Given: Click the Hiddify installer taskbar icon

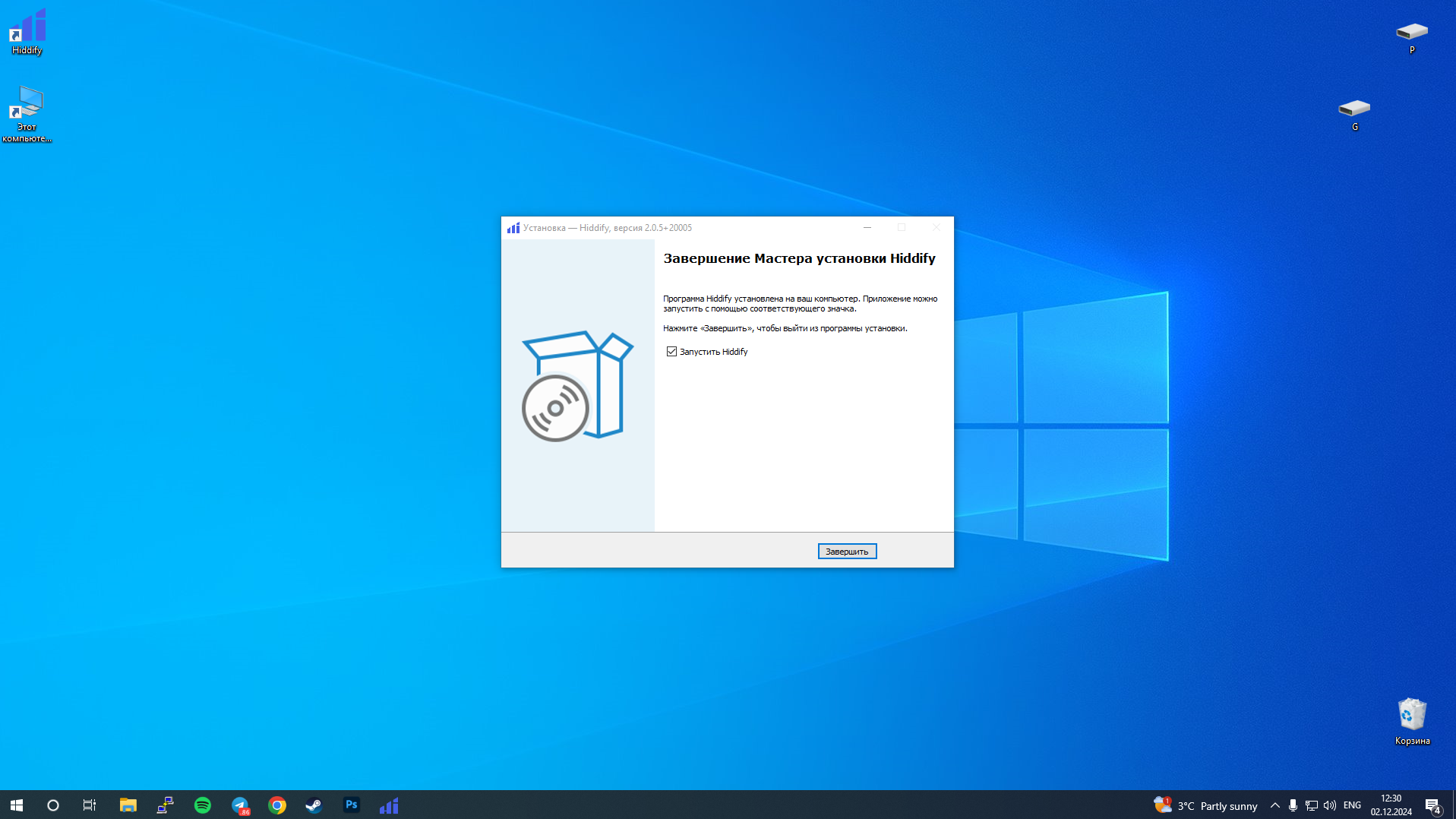Looking at the screenshot, I should [389, 805].
